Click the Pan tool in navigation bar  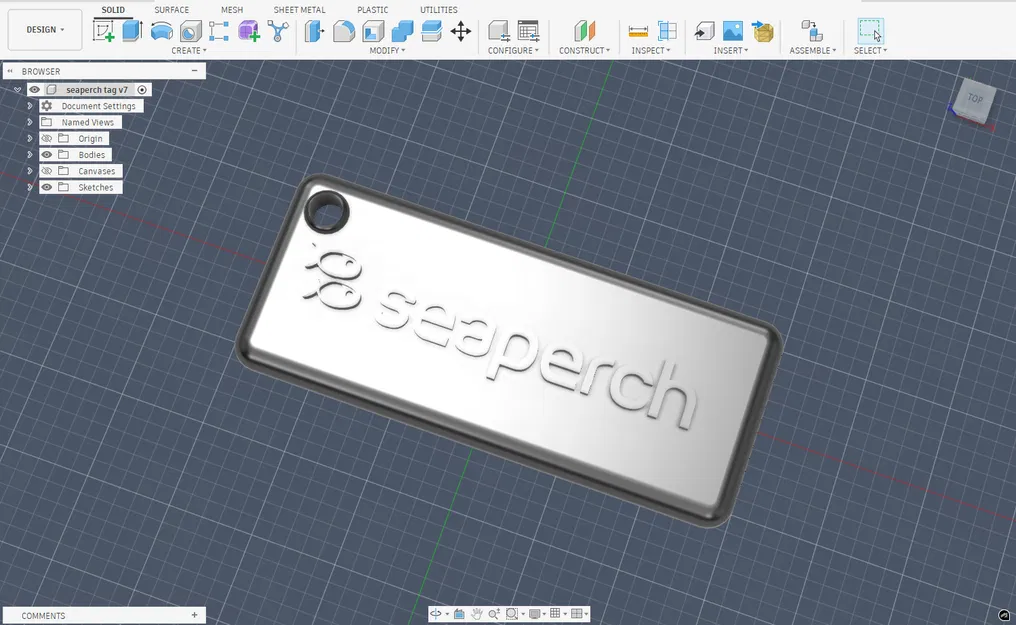478,613
